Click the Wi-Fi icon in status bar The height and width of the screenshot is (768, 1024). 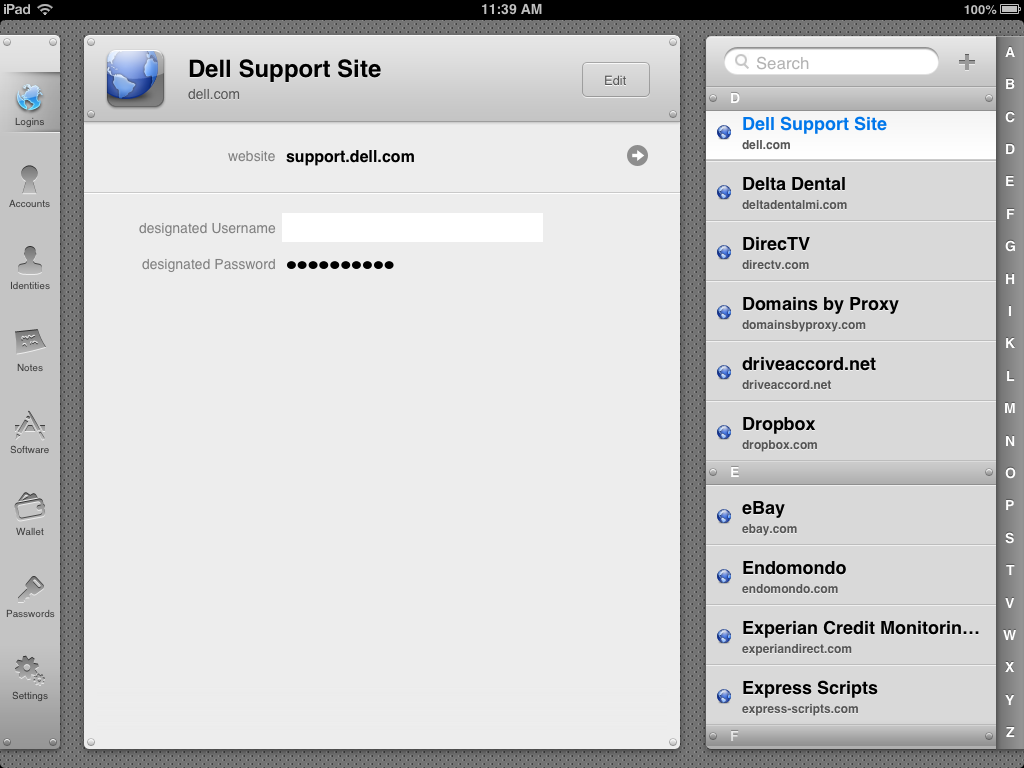click(x=45, y=9)
